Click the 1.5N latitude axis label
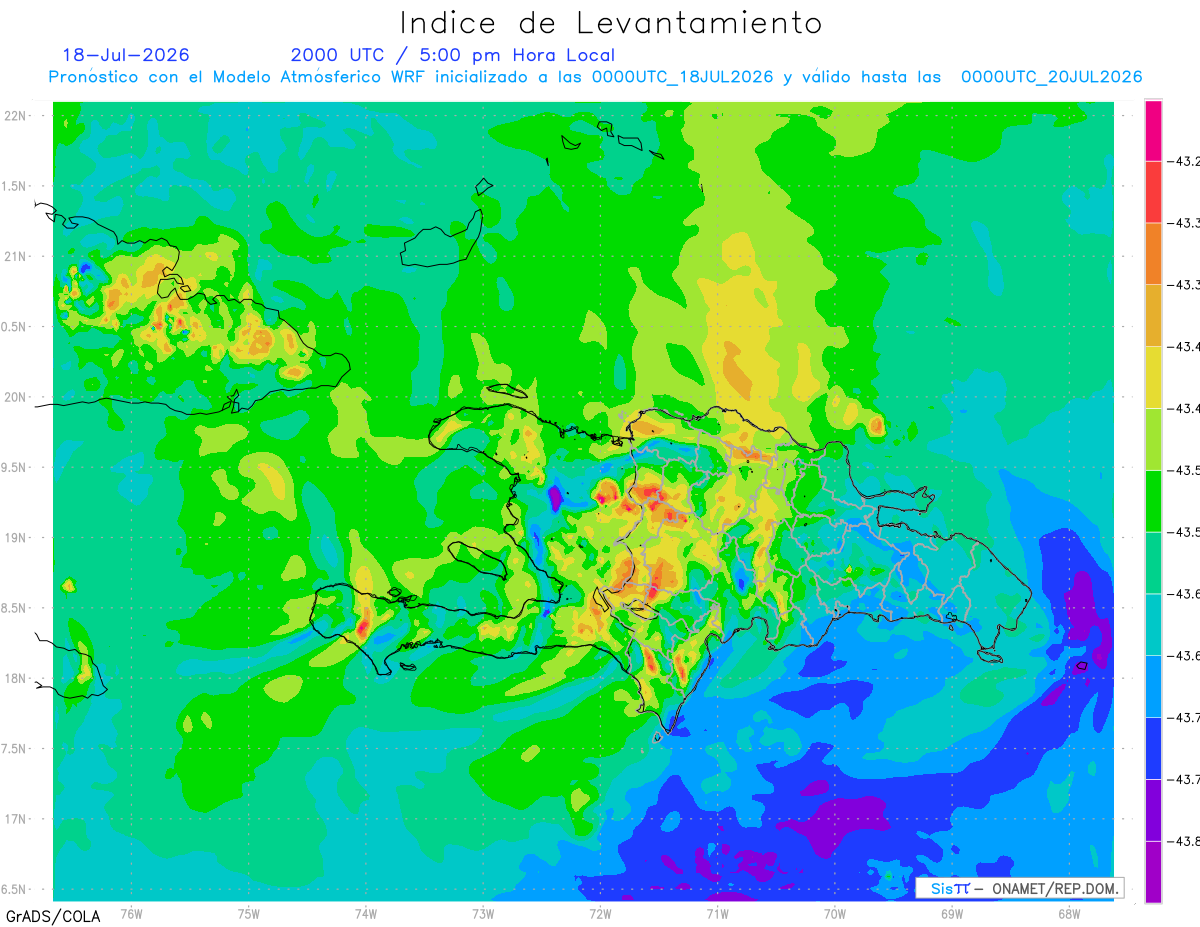The image size is (1200, 927). coord(15,186)
